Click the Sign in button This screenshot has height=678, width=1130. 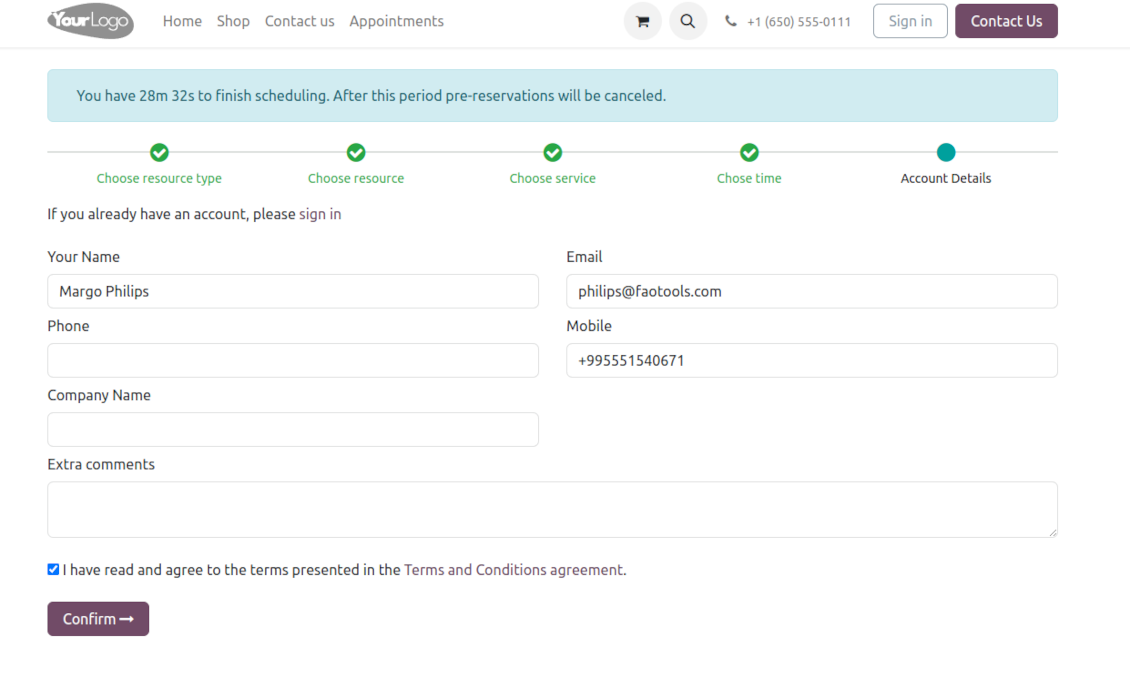point(909,21)
